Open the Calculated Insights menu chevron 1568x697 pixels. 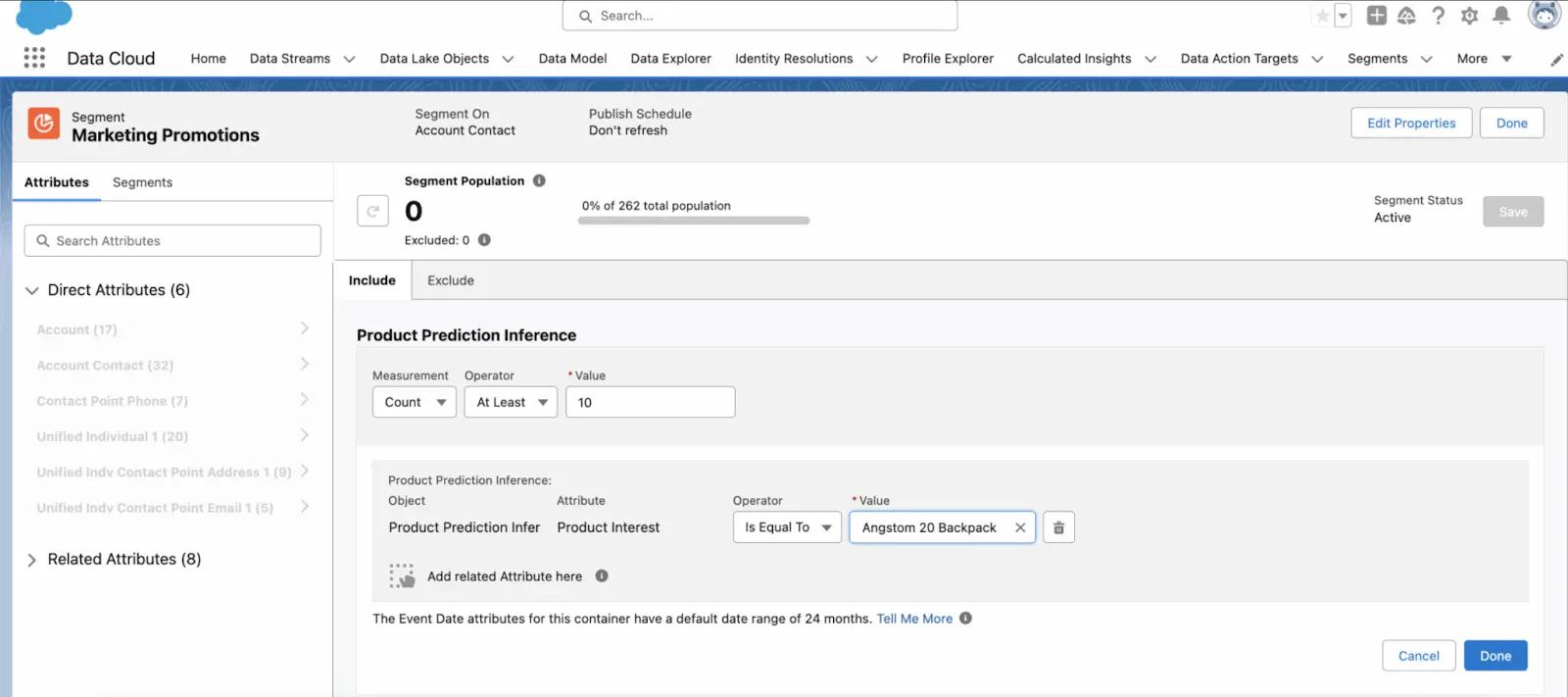[x=1150, y=59]
